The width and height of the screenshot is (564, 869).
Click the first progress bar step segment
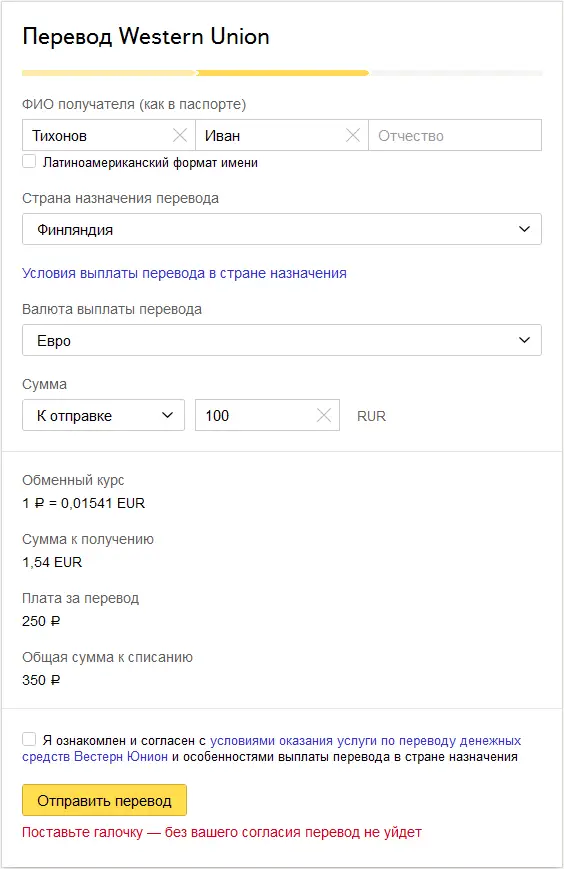pyautogui.click(x=109, y=73)
